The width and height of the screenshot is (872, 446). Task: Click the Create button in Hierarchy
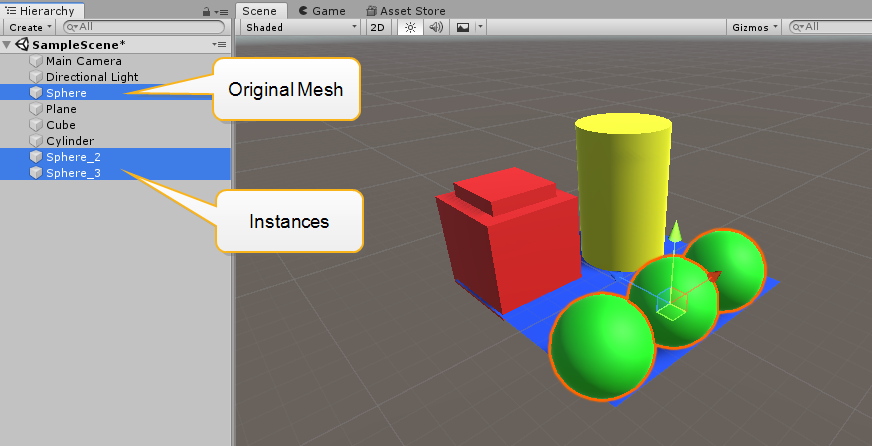point(30,27)
